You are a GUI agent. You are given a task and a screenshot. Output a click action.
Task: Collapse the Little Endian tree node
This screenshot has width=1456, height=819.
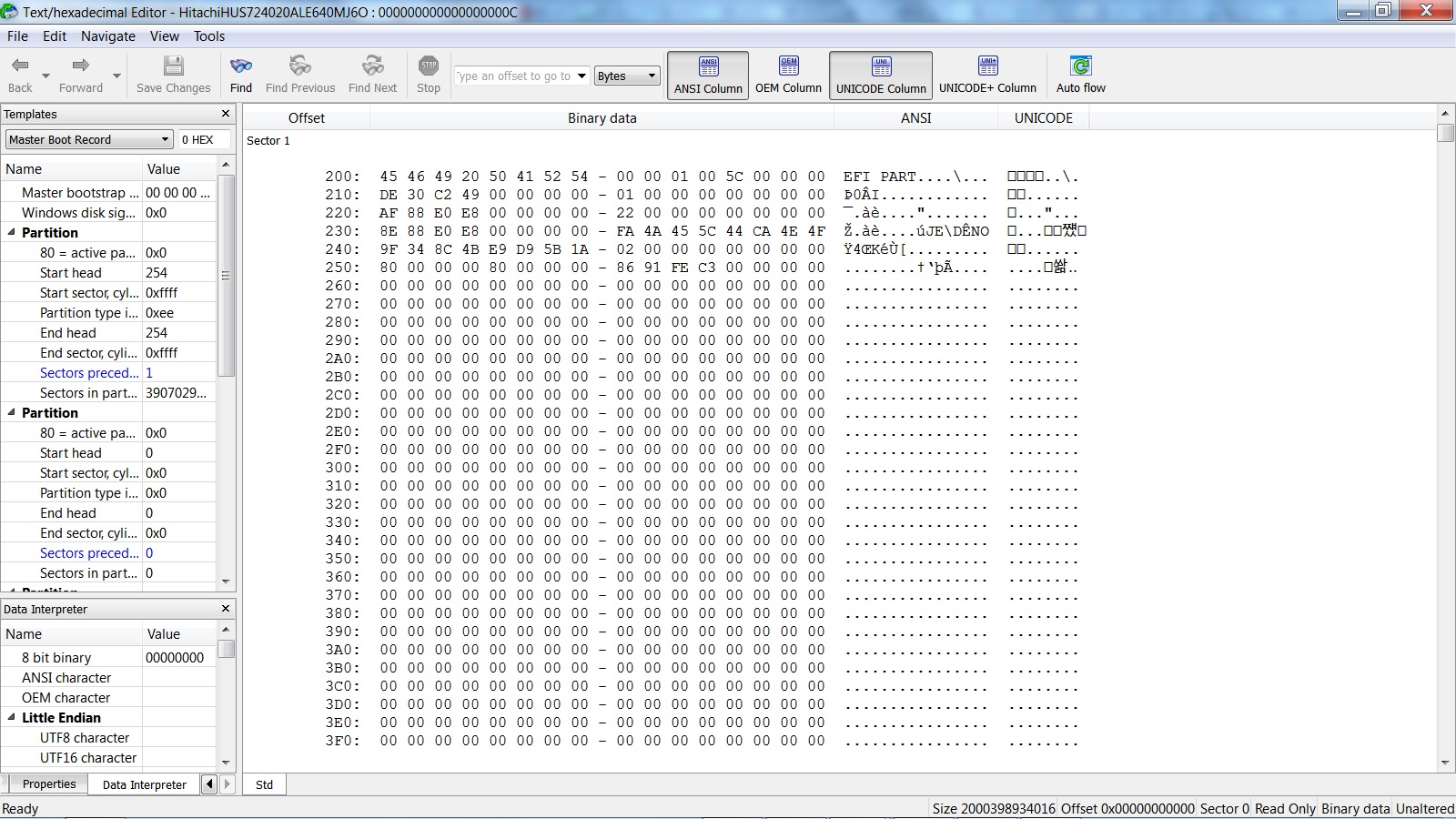click(x=12, y=717)
